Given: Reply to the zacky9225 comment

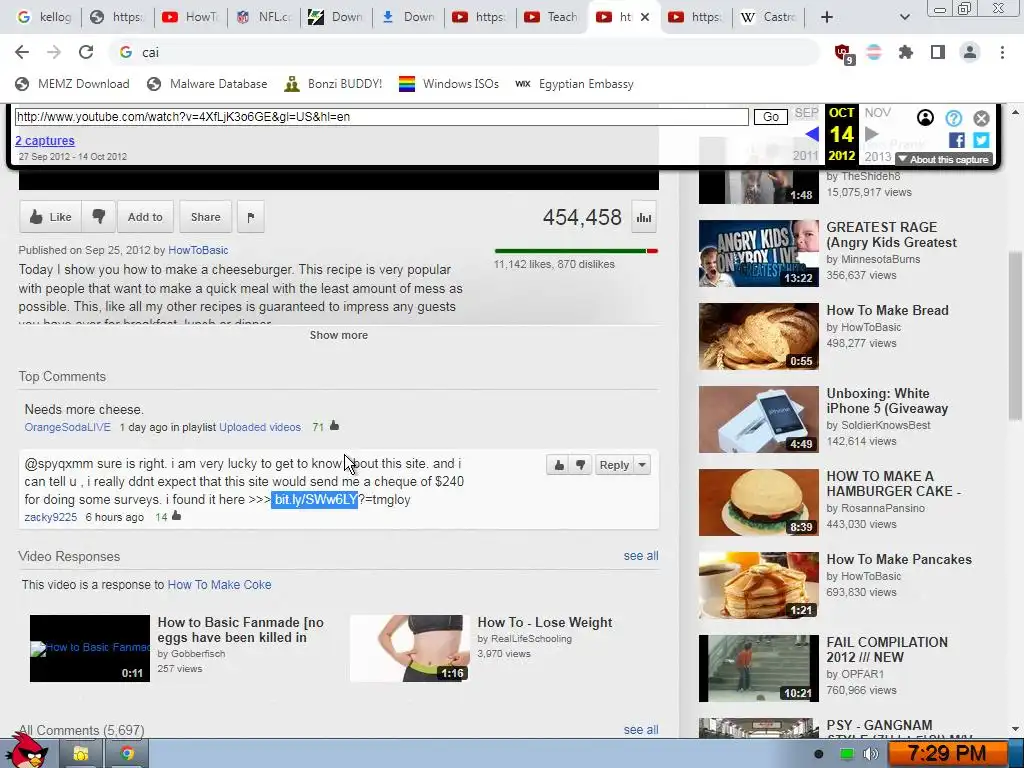Looking at the screenshot, I should point(614,465).
